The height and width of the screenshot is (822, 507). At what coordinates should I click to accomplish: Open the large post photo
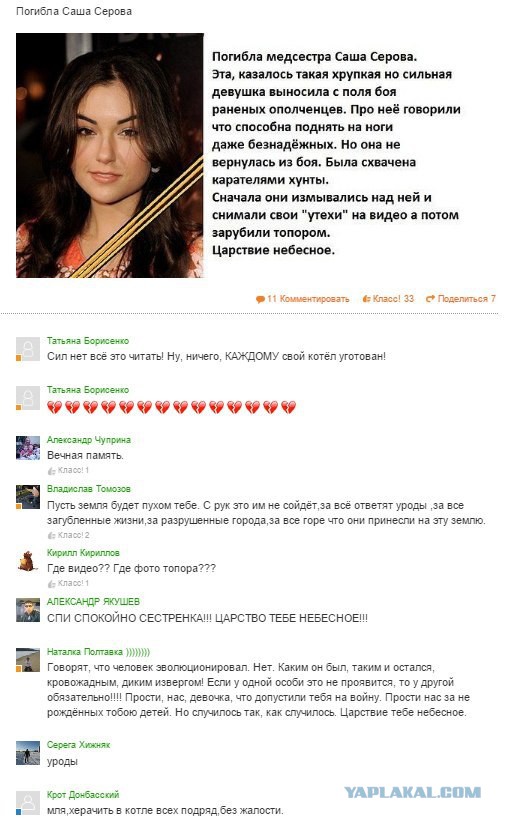coord(110,155)
